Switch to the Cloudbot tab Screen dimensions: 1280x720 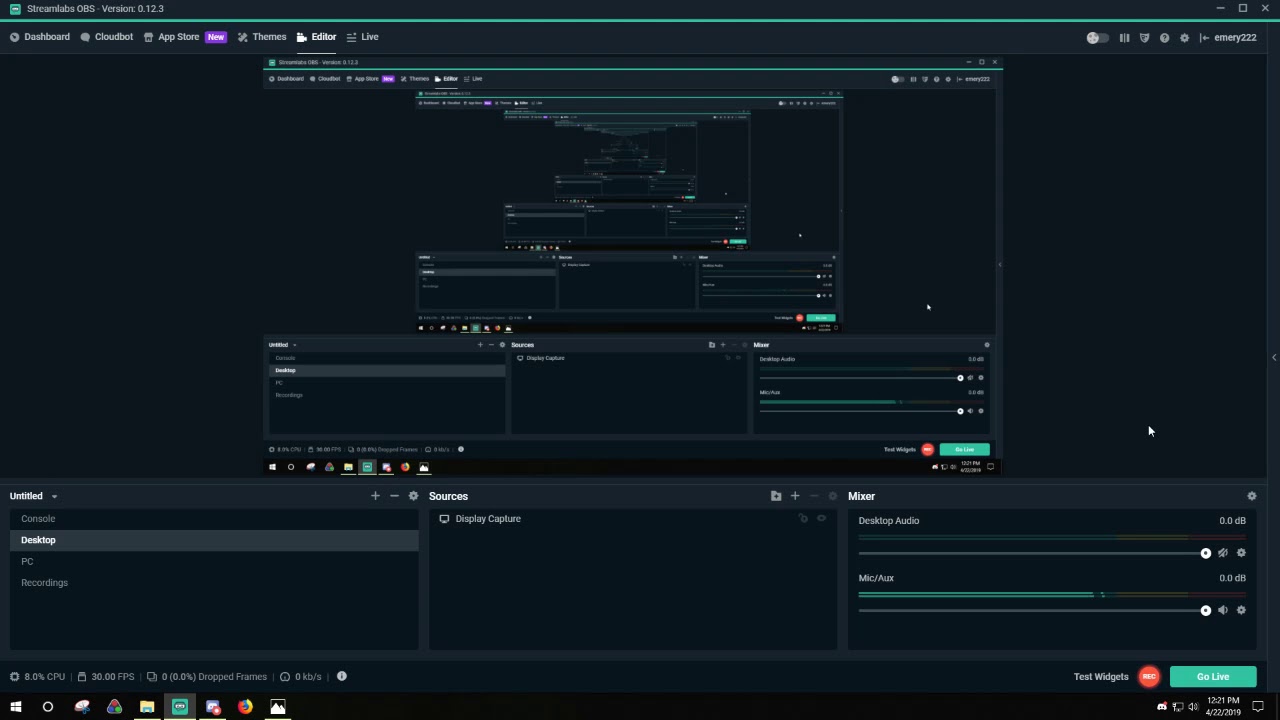[107, 37]
